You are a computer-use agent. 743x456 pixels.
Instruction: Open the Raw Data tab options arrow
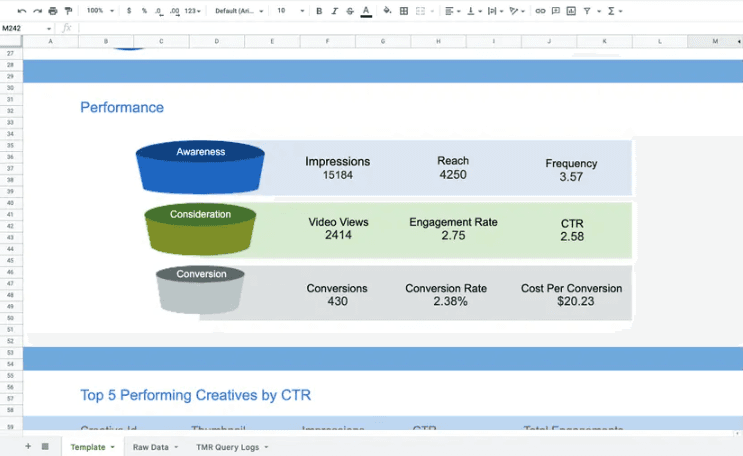tap(176, 447)
